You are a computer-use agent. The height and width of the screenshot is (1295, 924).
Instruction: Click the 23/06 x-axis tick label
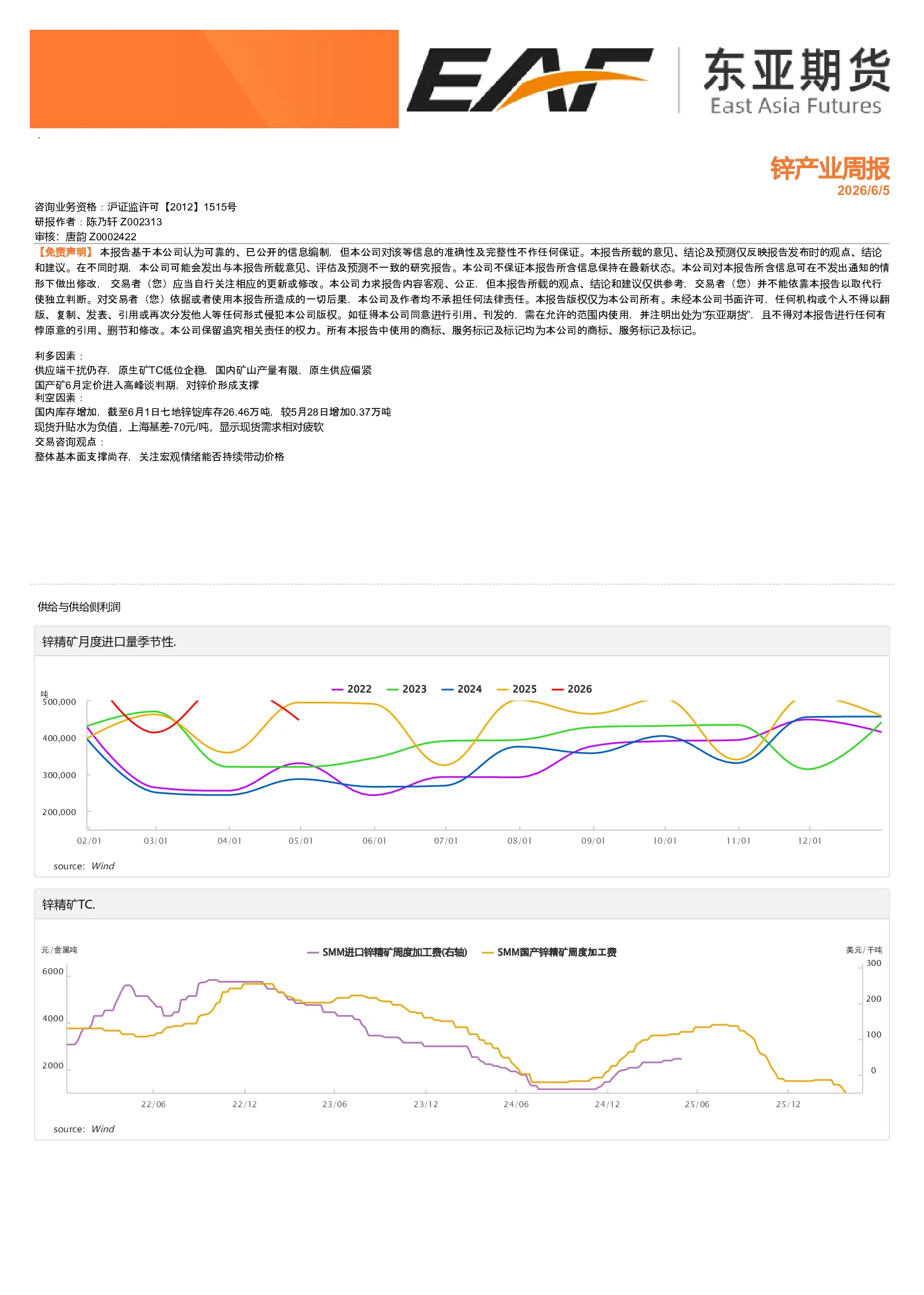(334, 1104)
